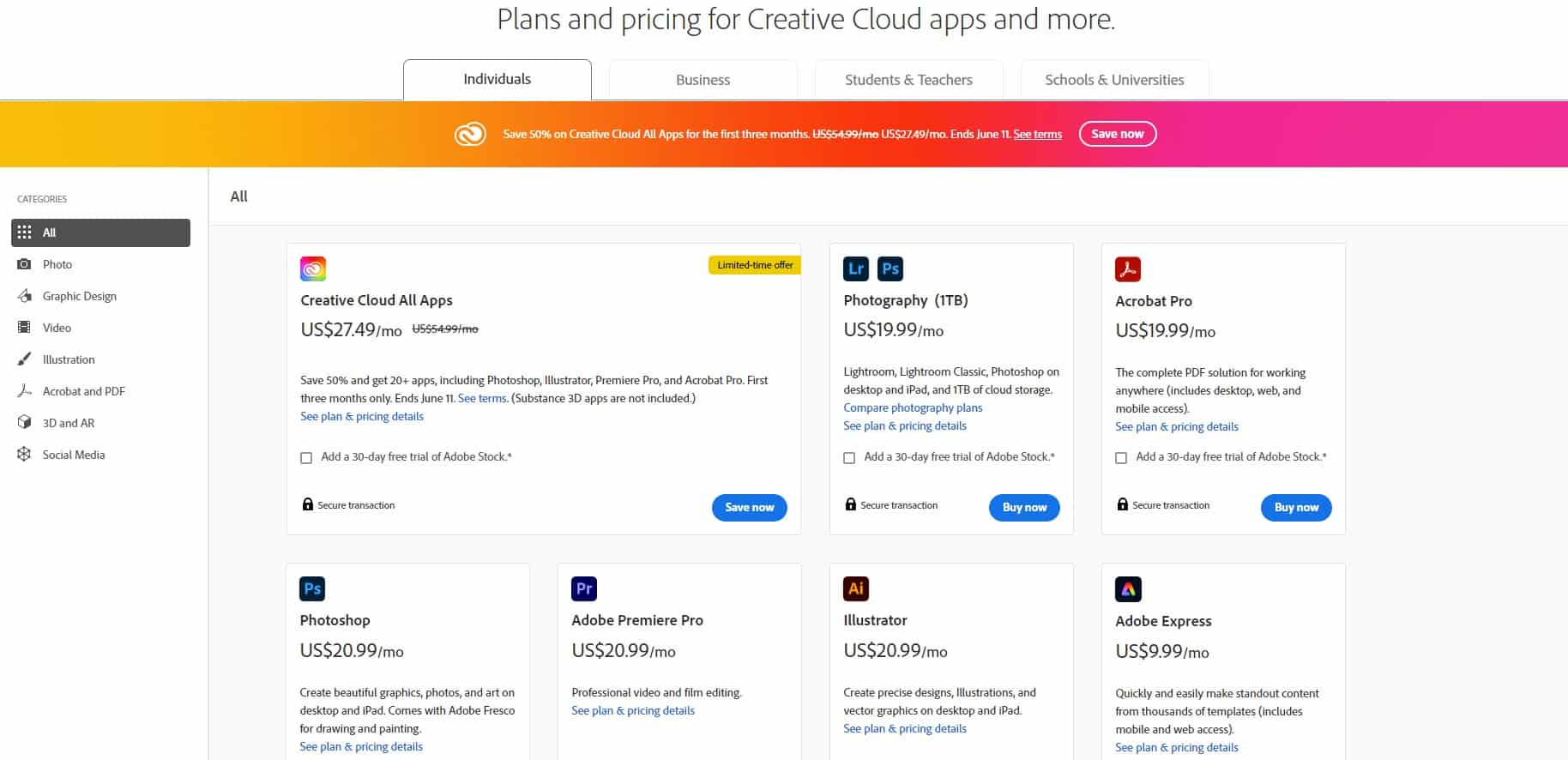Open See plan & pricing details for All Apps
This screenshot has width=1568, height=760.
click(x=362, y=416)
